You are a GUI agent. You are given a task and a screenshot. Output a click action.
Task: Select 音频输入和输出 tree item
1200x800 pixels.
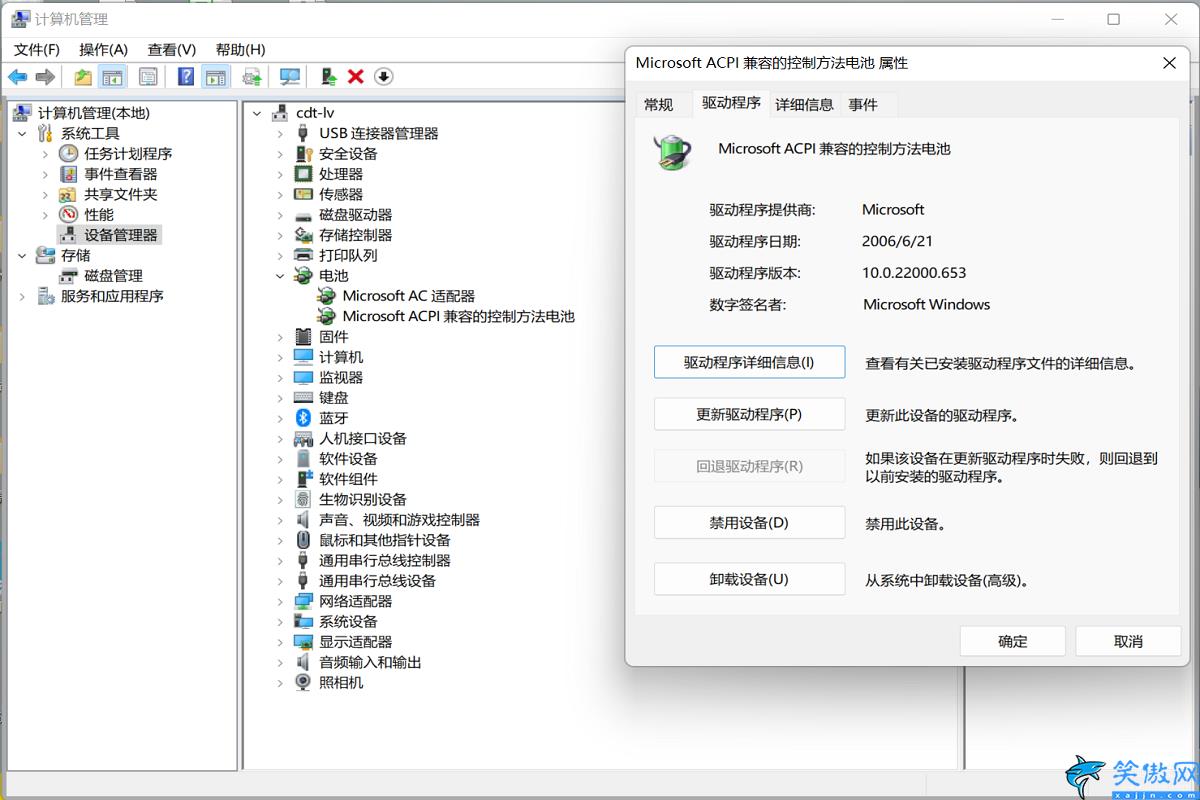370,662
